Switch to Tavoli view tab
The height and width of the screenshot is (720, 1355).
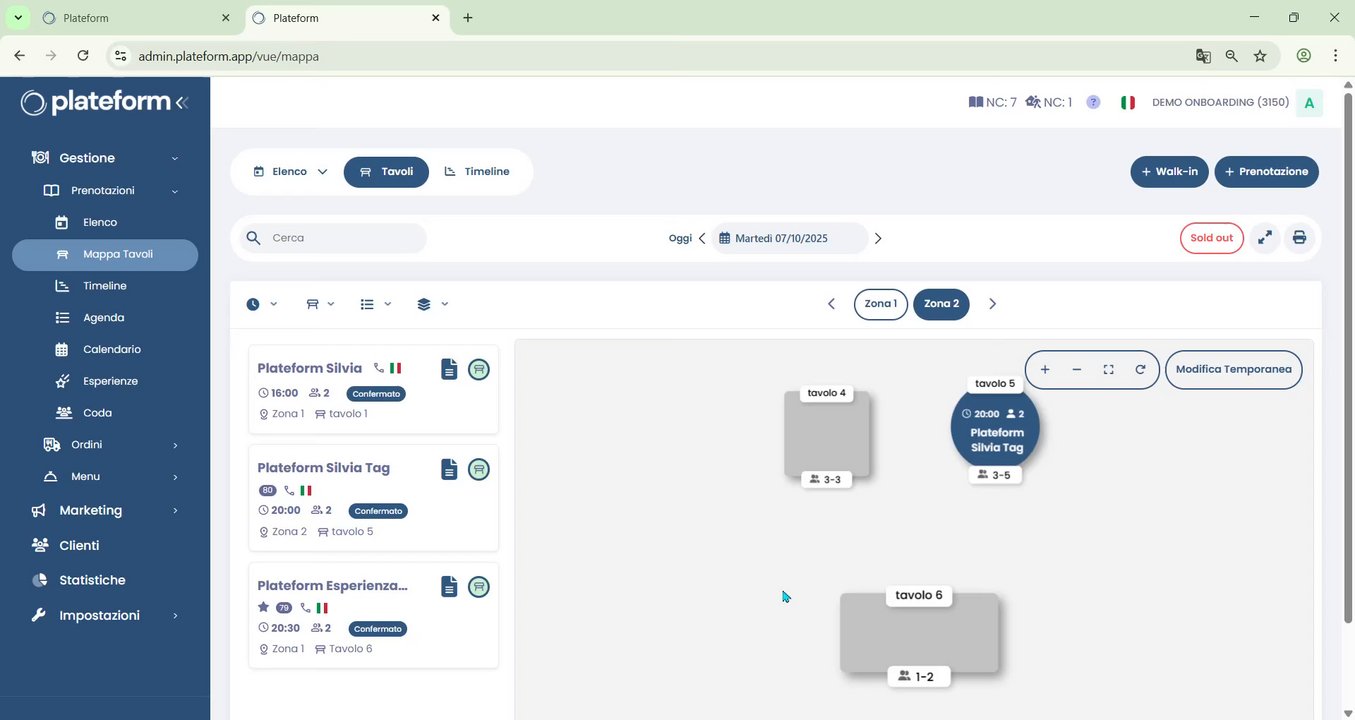(x=386, y=172)
